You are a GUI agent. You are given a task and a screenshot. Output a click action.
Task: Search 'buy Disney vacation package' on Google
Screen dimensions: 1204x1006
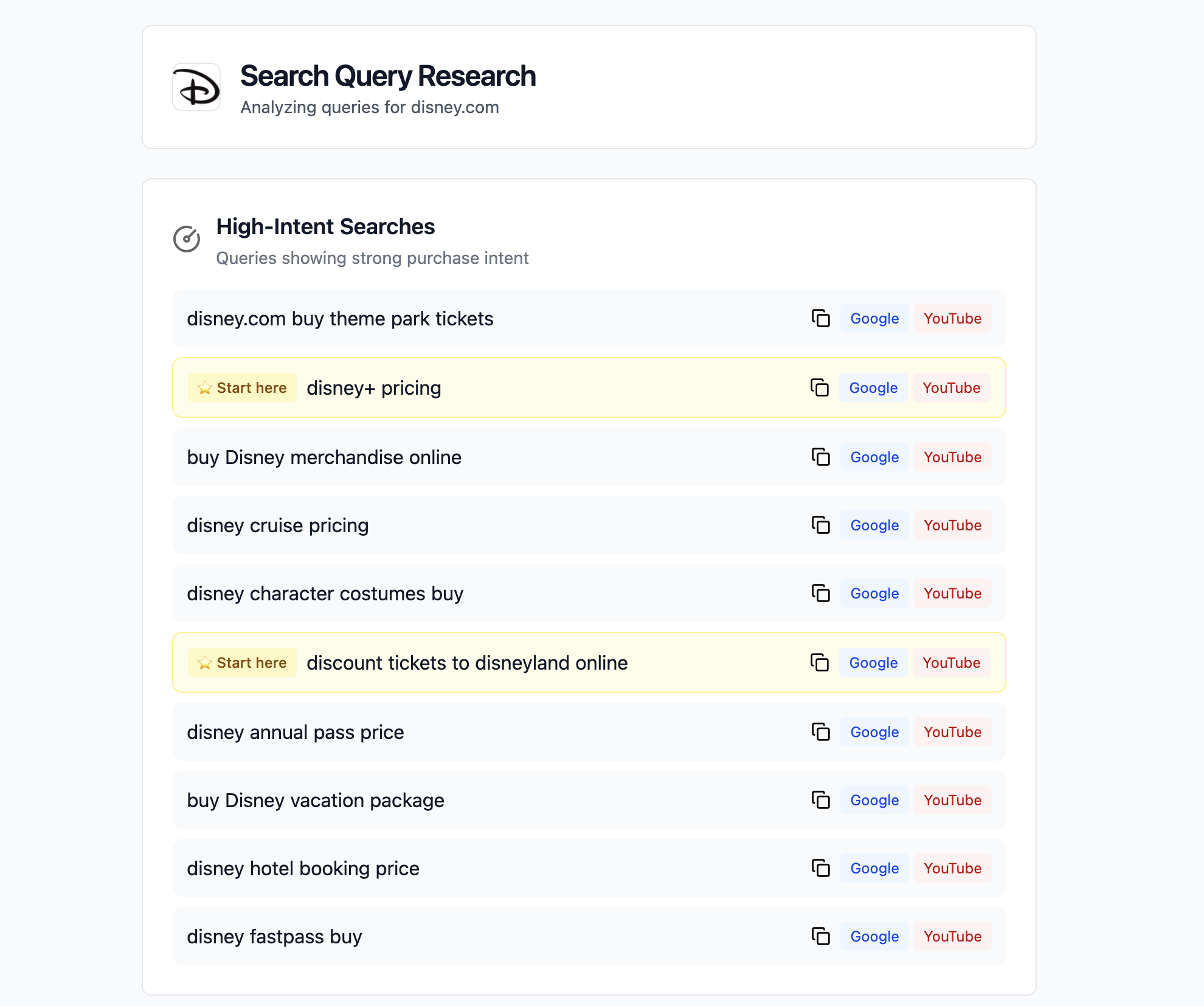pyautogui.click(x=874, y=800)
